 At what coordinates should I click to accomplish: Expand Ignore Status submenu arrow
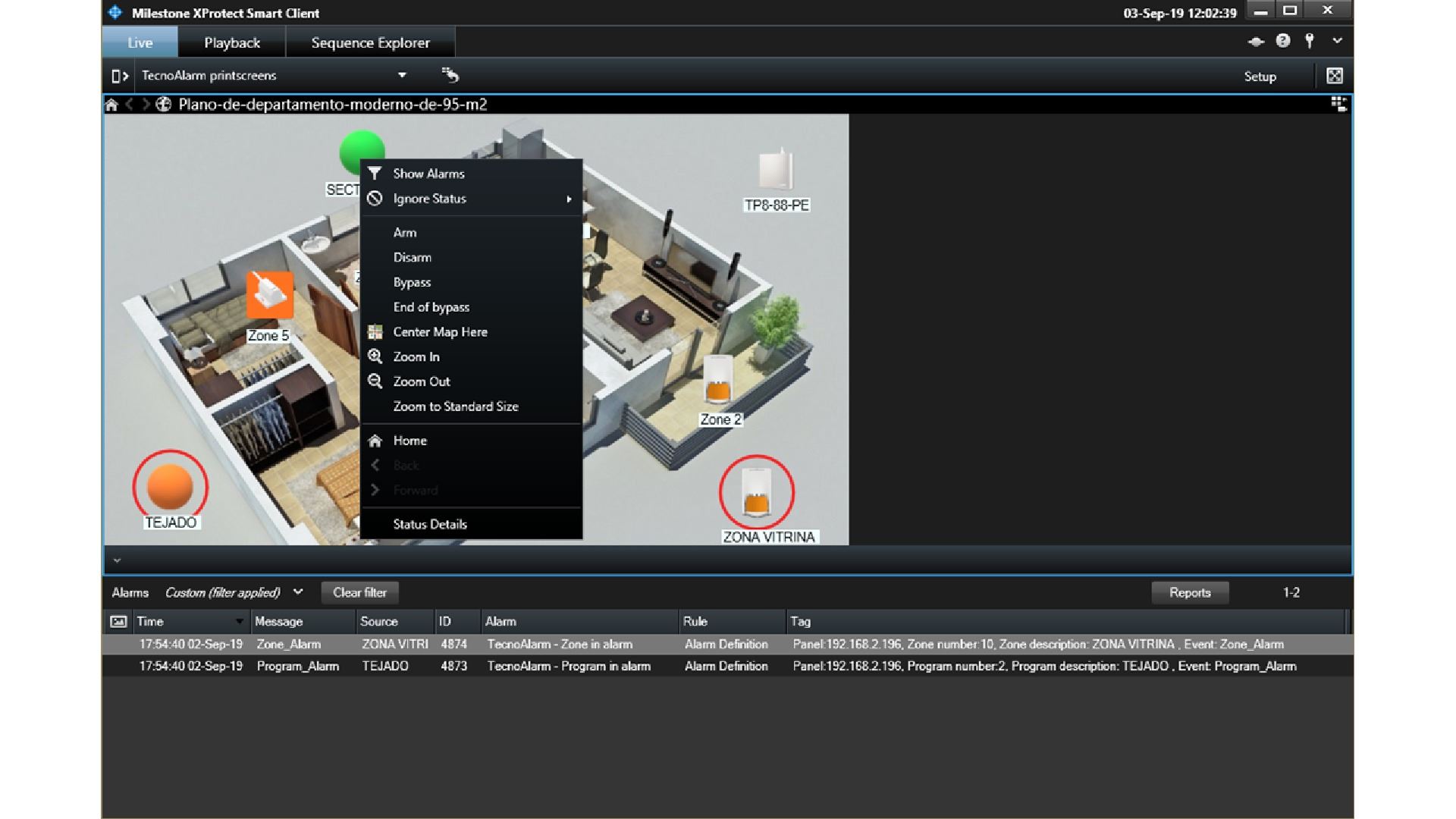569,199
